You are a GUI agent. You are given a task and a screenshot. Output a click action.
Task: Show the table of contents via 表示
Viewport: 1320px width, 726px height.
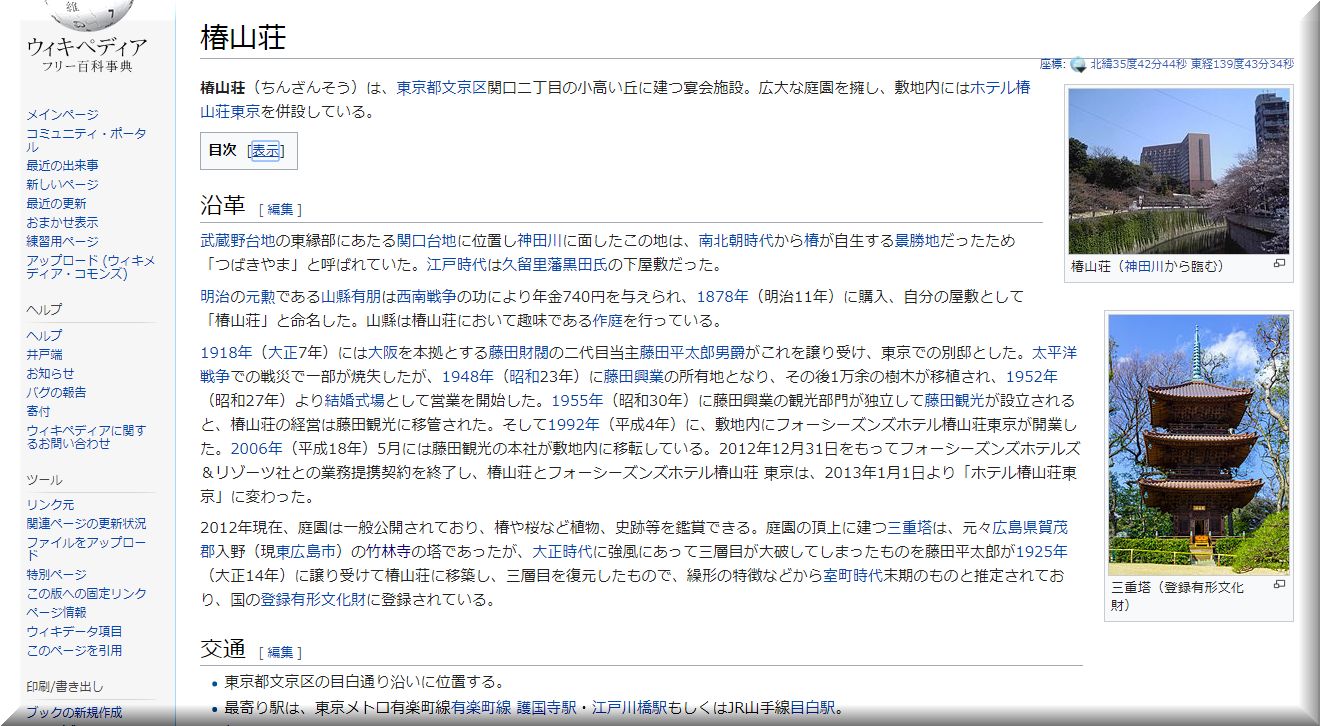tap(265, 150)
